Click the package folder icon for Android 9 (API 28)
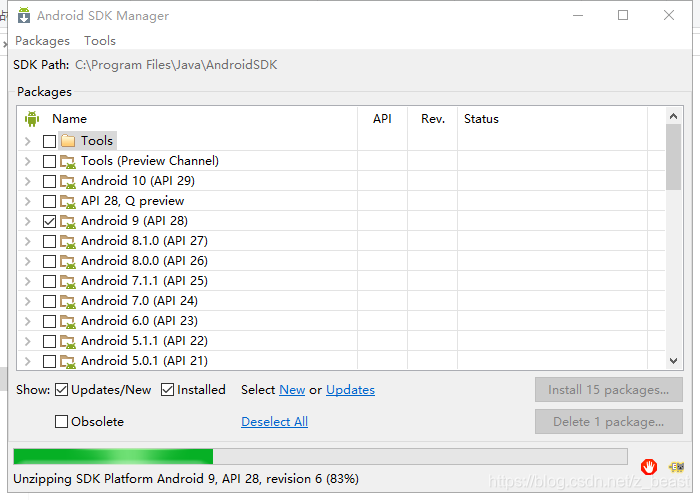Screen dimensions: 700x500 click(68, 221)
